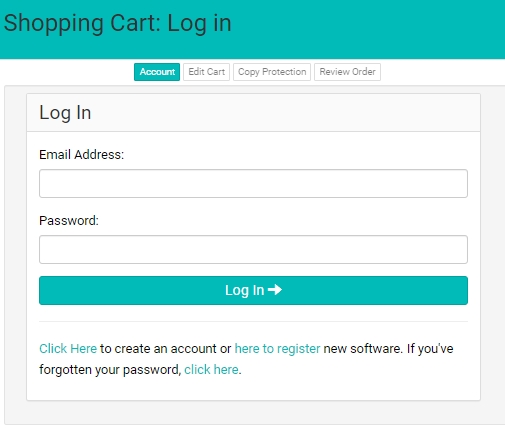The width and height of the screenshot is (505, 428).
Task: Focus the Email Address input field
Action: [253, 184]
